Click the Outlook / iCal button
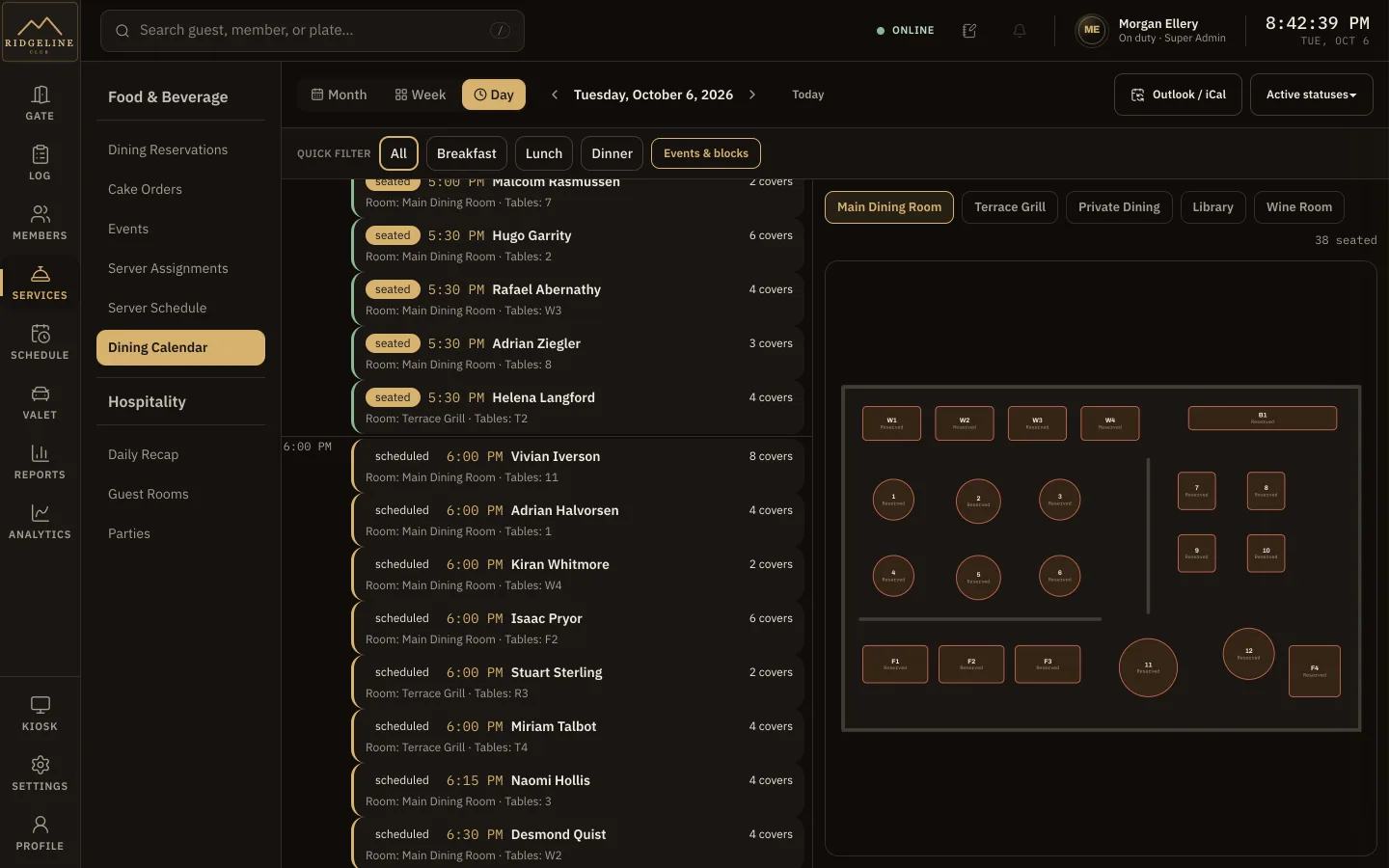 [1178, 95]
